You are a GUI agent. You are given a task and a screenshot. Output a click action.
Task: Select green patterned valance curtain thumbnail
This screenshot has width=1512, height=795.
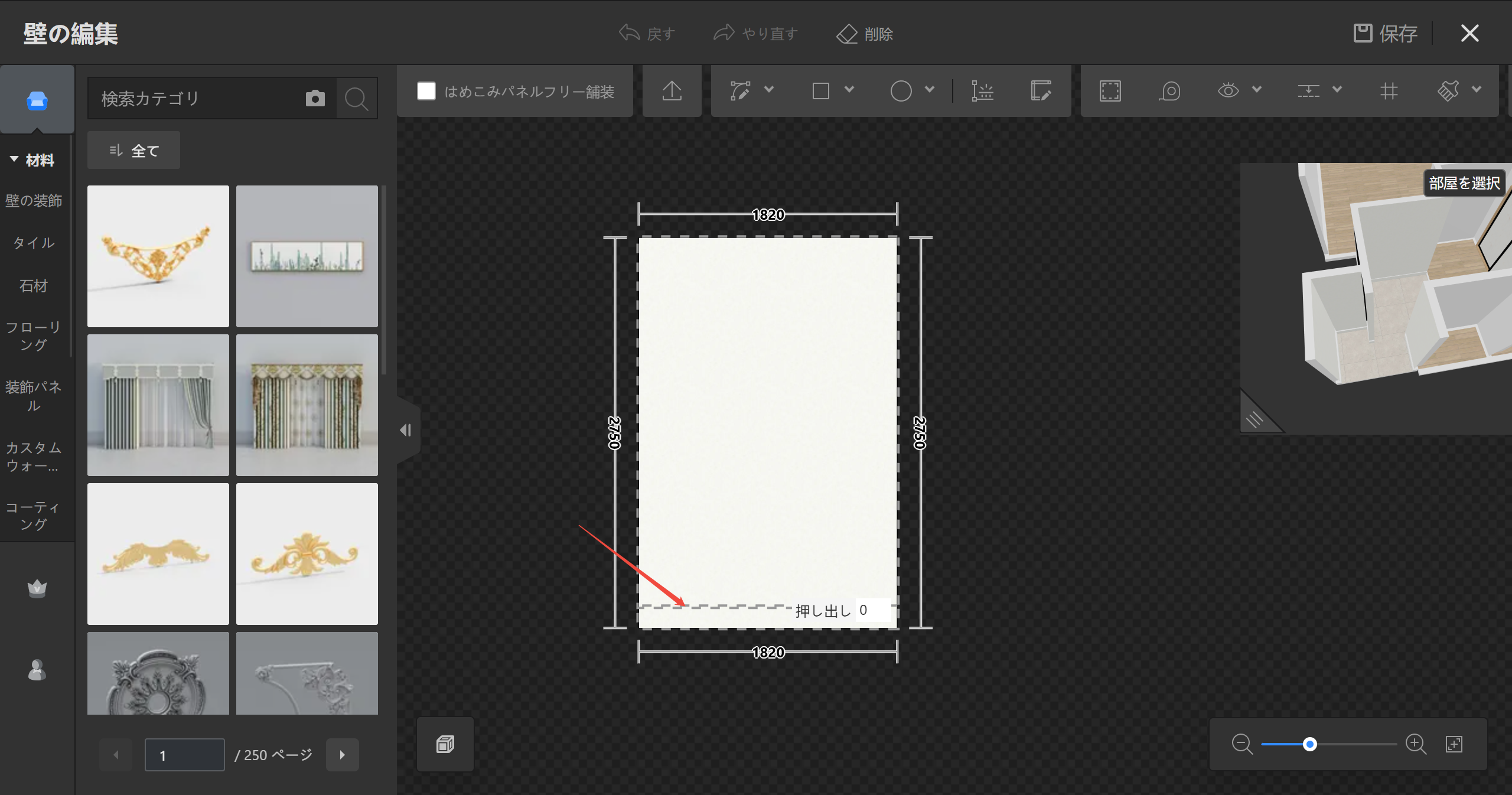click(x=307, y=405)
